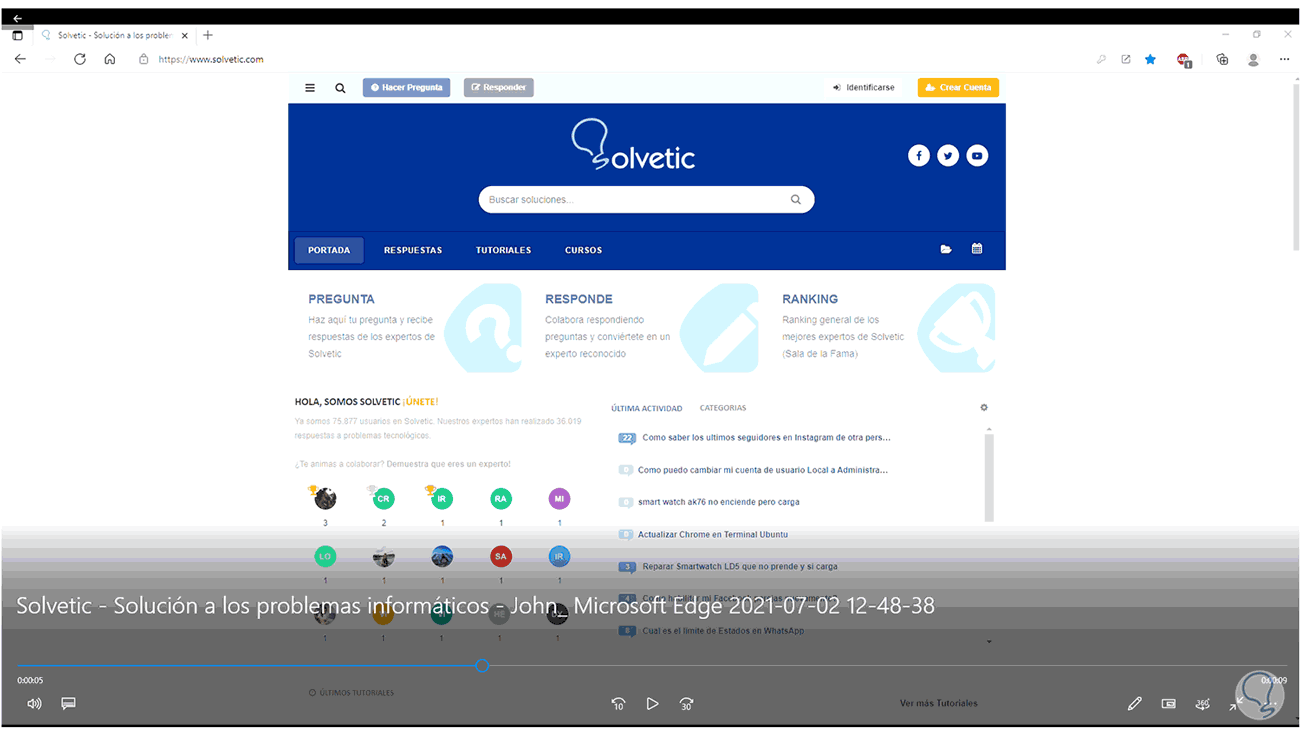Open Edge settings and more menu
Screen dimensions: 1300x733
[x=1284, y=59]
